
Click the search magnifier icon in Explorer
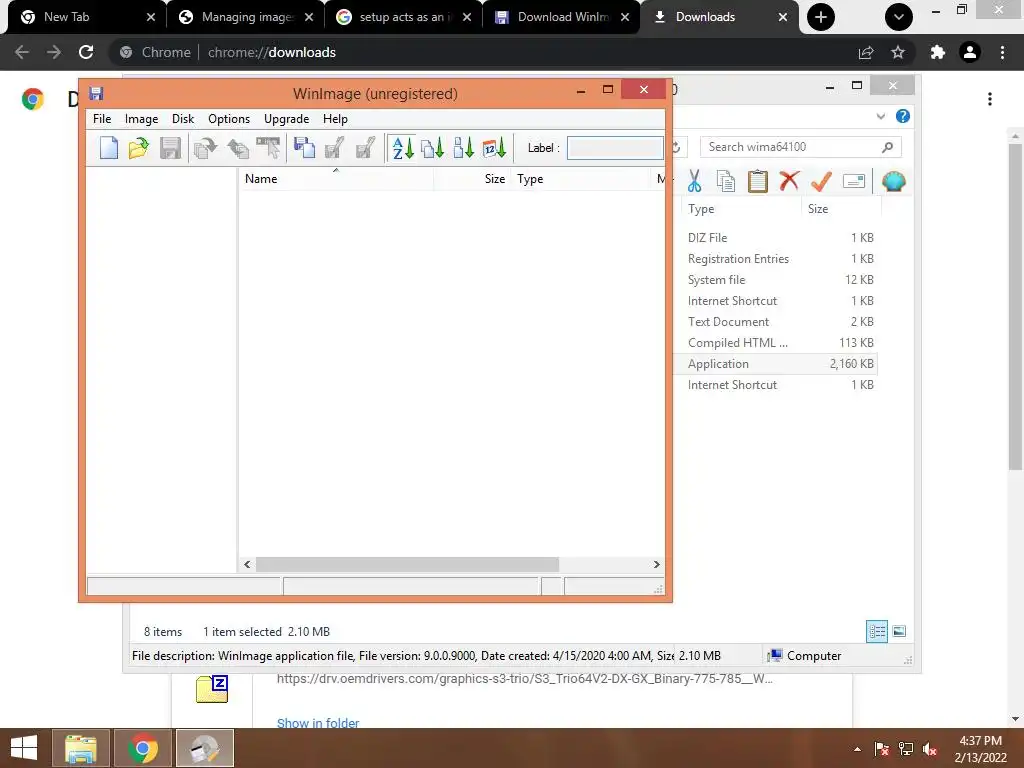pyautogui.click(x=887, y=147)
